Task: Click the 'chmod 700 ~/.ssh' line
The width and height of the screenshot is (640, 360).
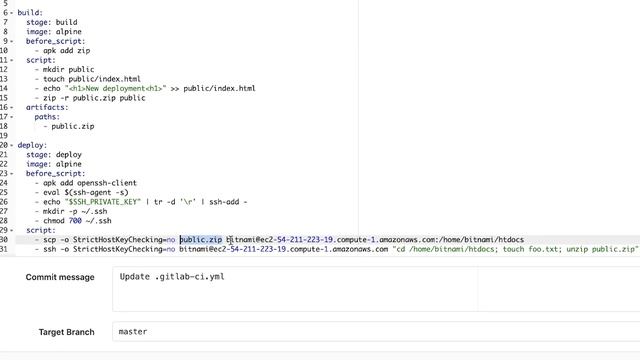Action: pyautogui.click(x=73, y=221)
